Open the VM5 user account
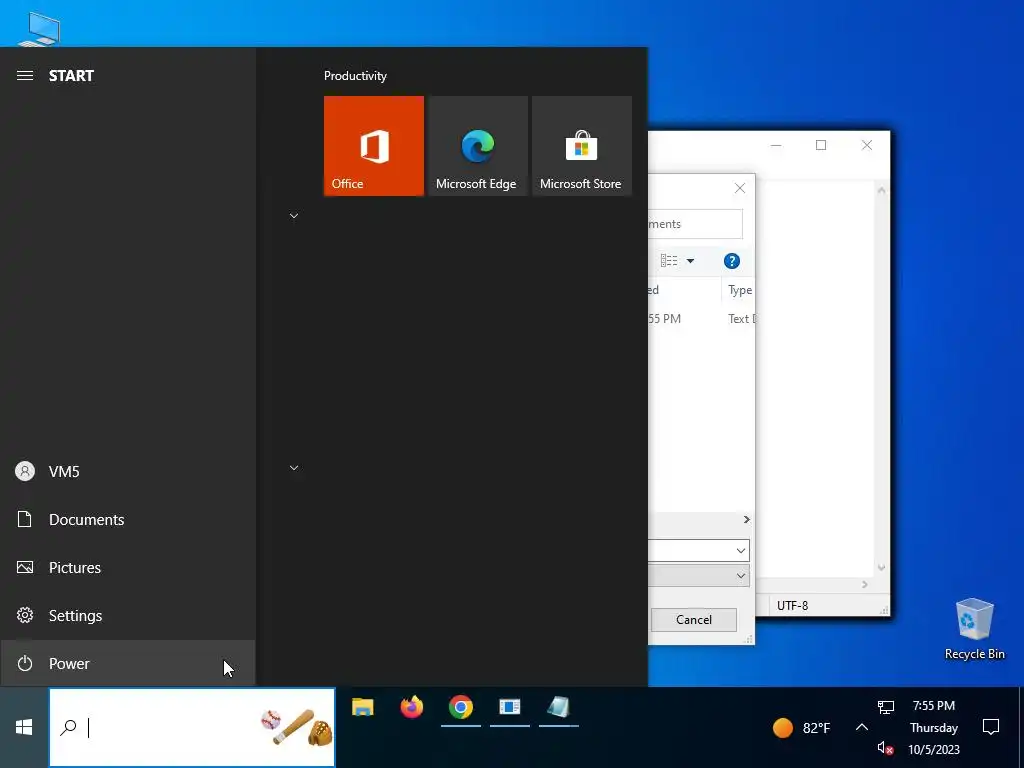 tap(127, 472)
